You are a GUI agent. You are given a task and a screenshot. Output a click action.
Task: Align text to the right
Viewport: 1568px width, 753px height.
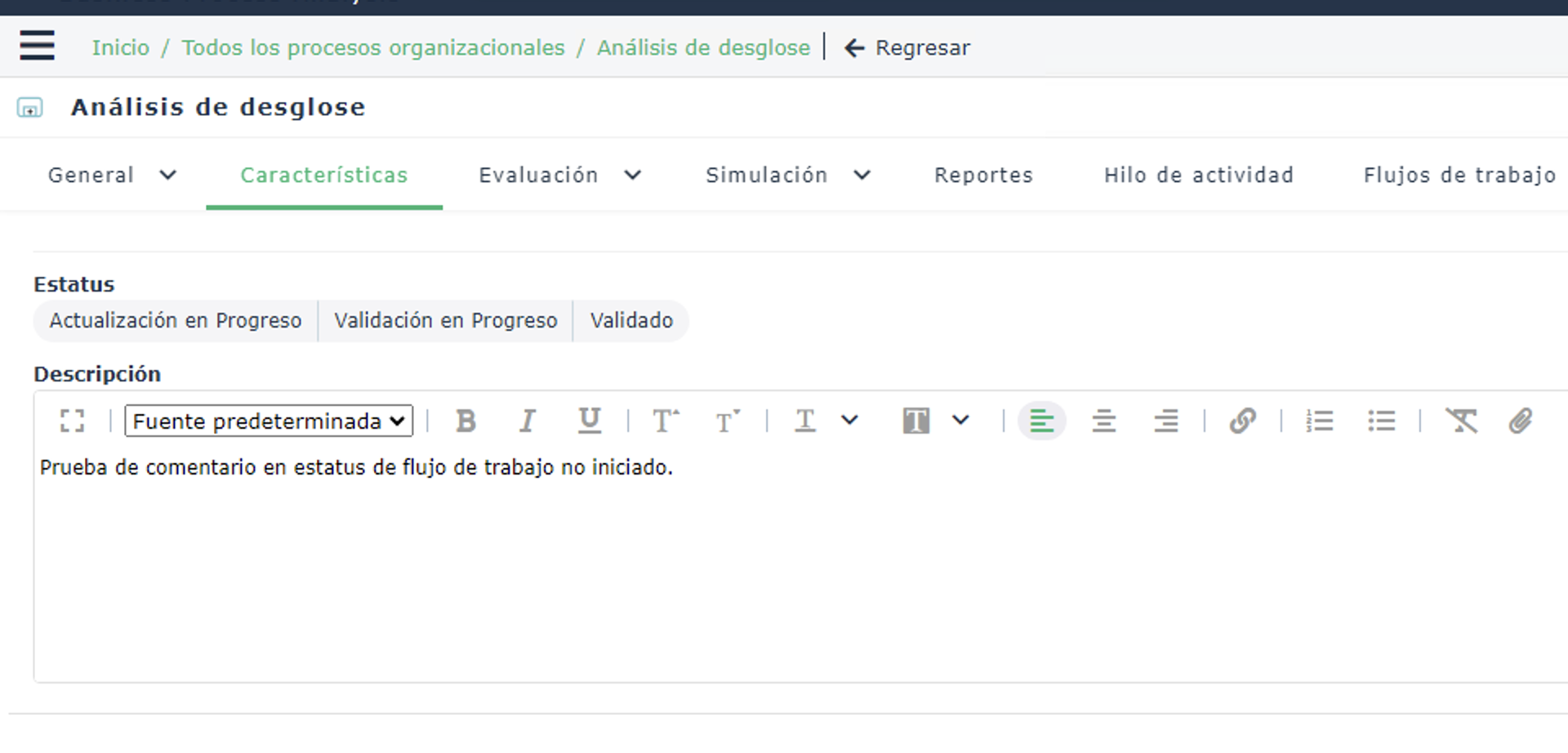click(1166, 421)
